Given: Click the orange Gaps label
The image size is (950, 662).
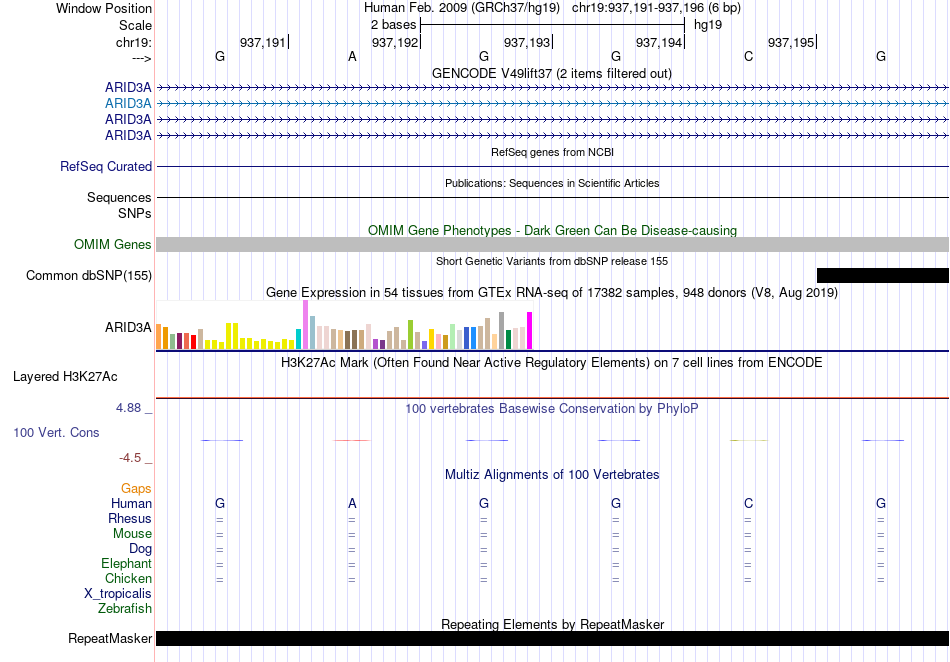Looking at the screenshot, I should pyautogui.click(x=136, y=489).
